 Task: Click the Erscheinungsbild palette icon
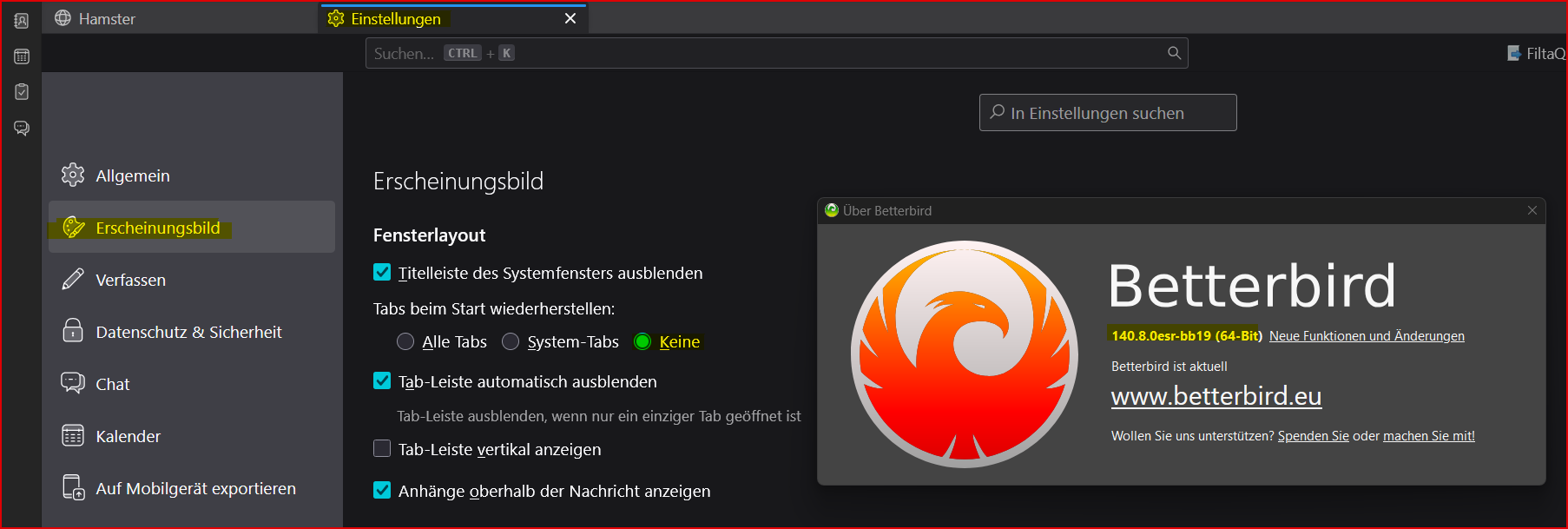74,228
